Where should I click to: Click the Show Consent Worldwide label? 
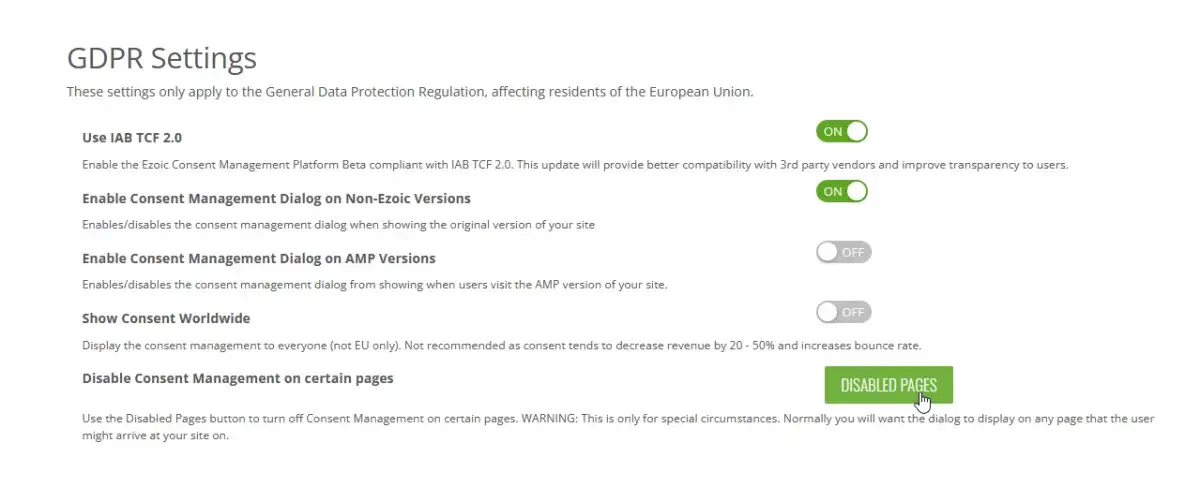click(166, 318)
